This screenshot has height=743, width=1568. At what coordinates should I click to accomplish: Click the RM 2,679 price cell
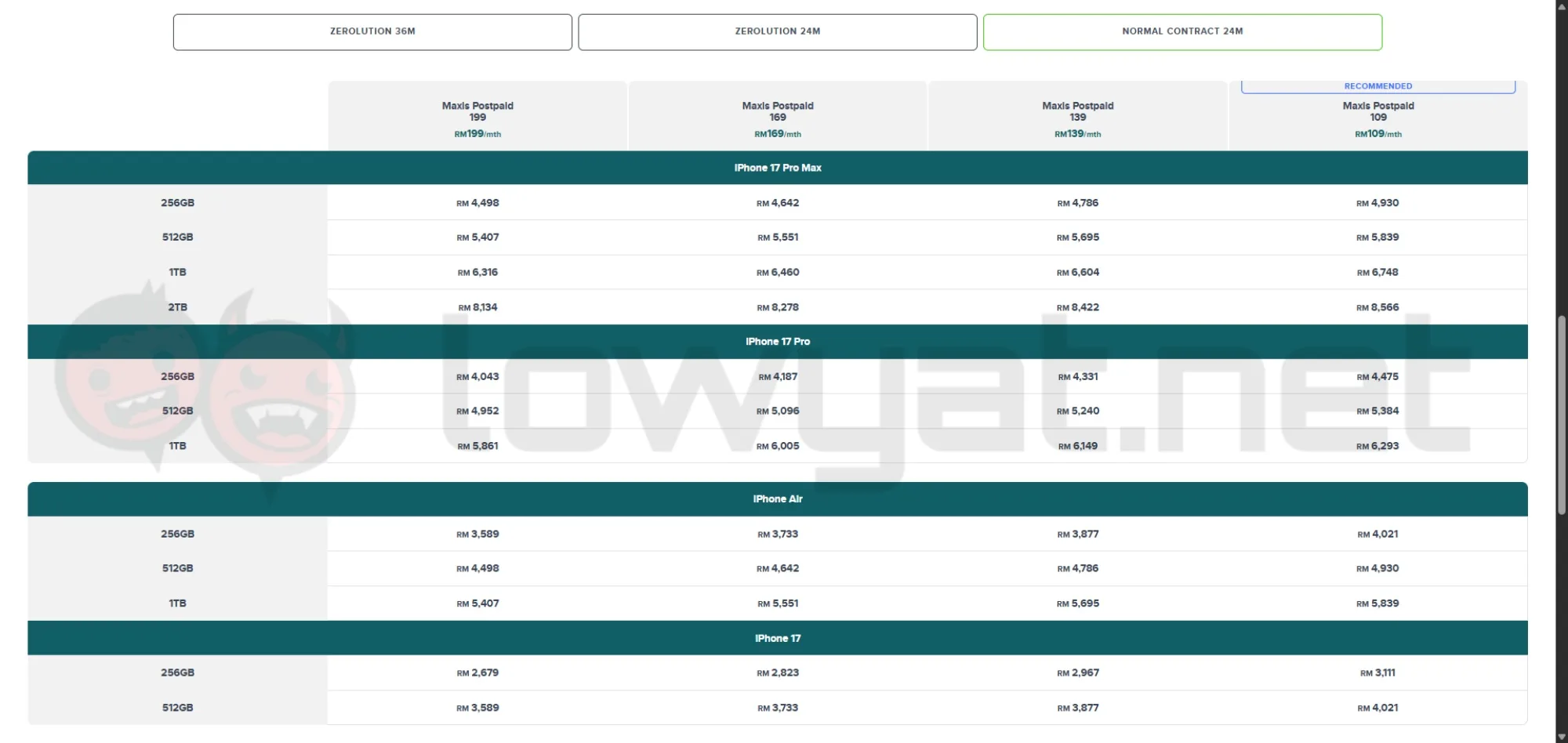pos(477,673)
